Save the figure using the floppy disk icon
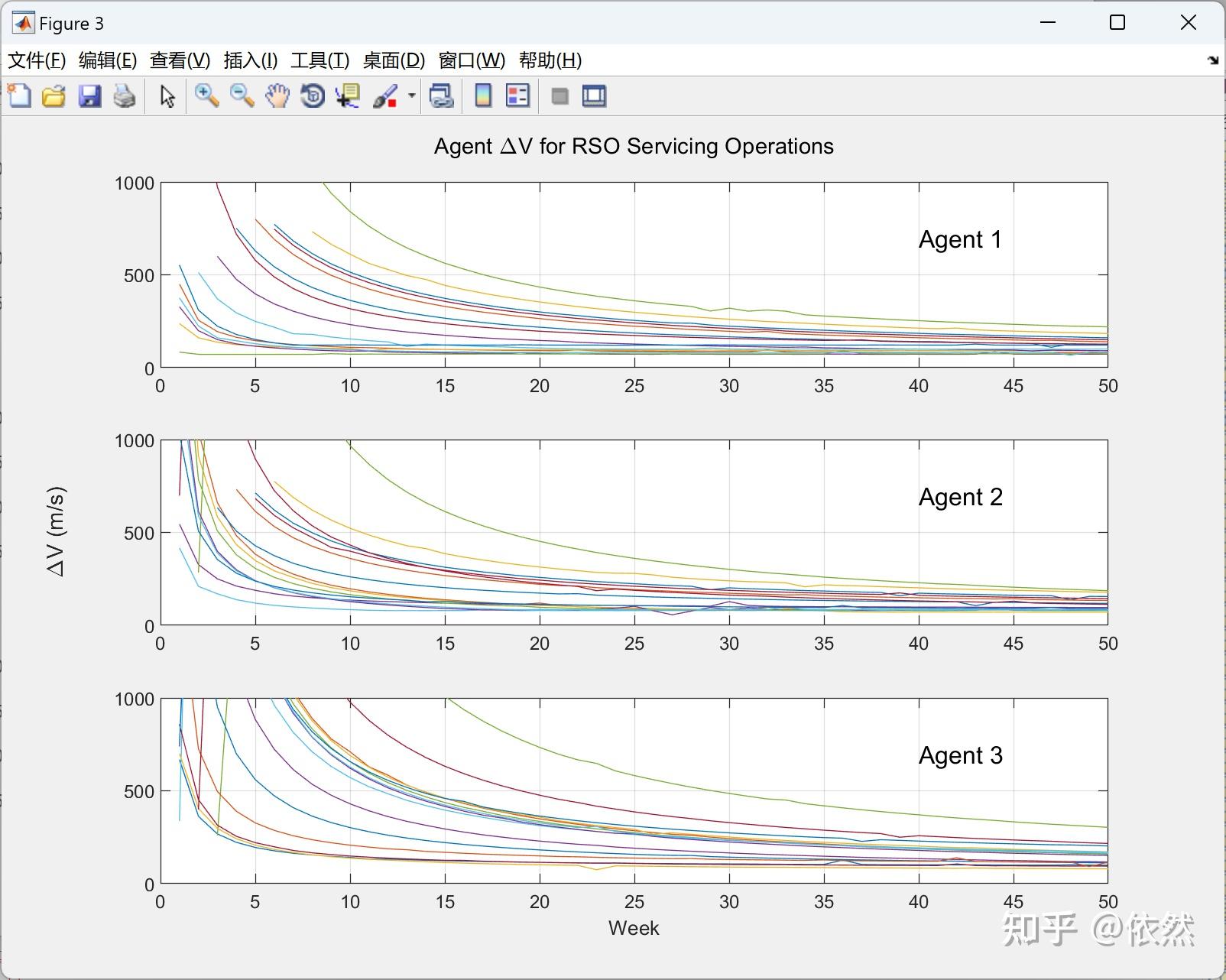 point(89,96)
